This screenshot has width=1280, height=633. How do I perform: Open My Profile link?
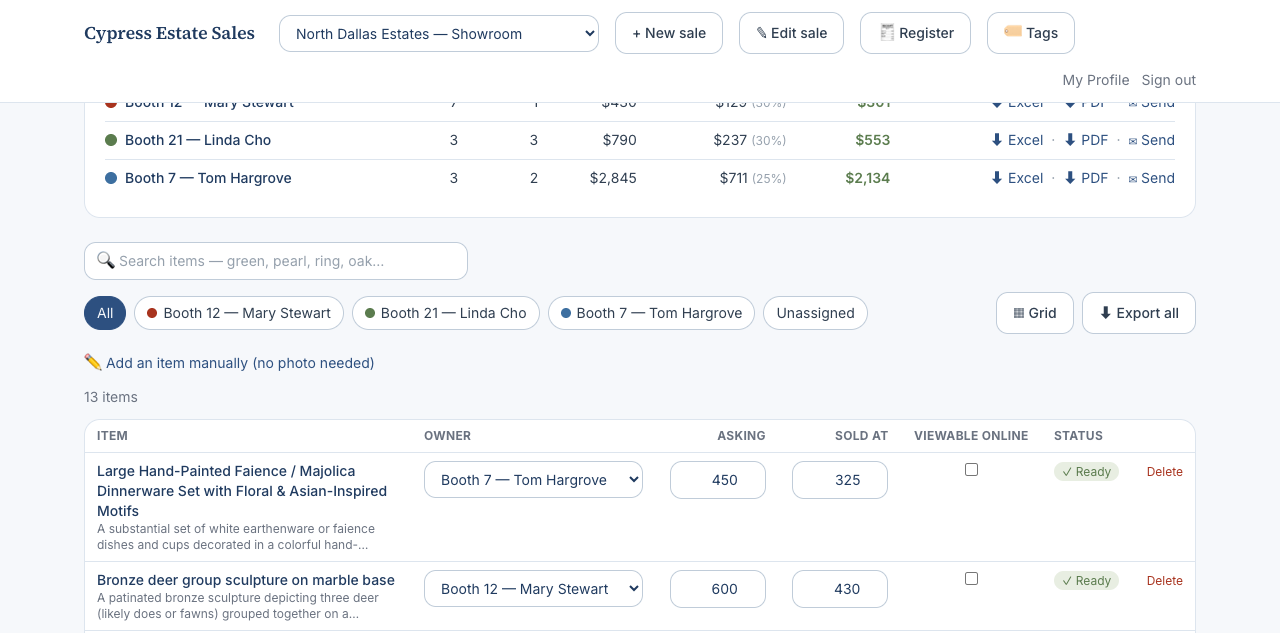1096,80
